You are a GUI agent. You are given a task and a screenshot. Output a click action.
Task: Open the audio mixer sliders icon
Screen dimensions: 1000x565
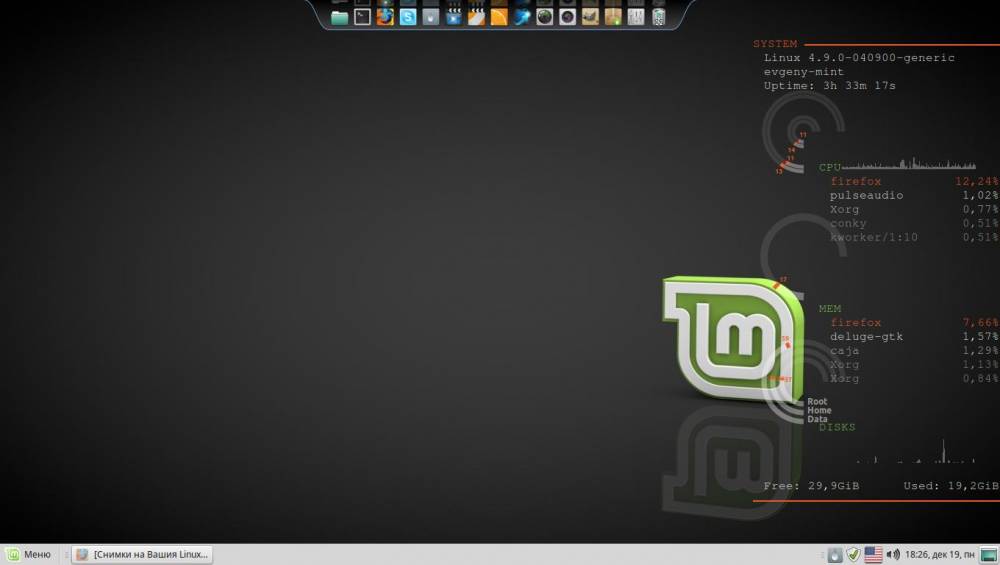click(x=636, y=17)
